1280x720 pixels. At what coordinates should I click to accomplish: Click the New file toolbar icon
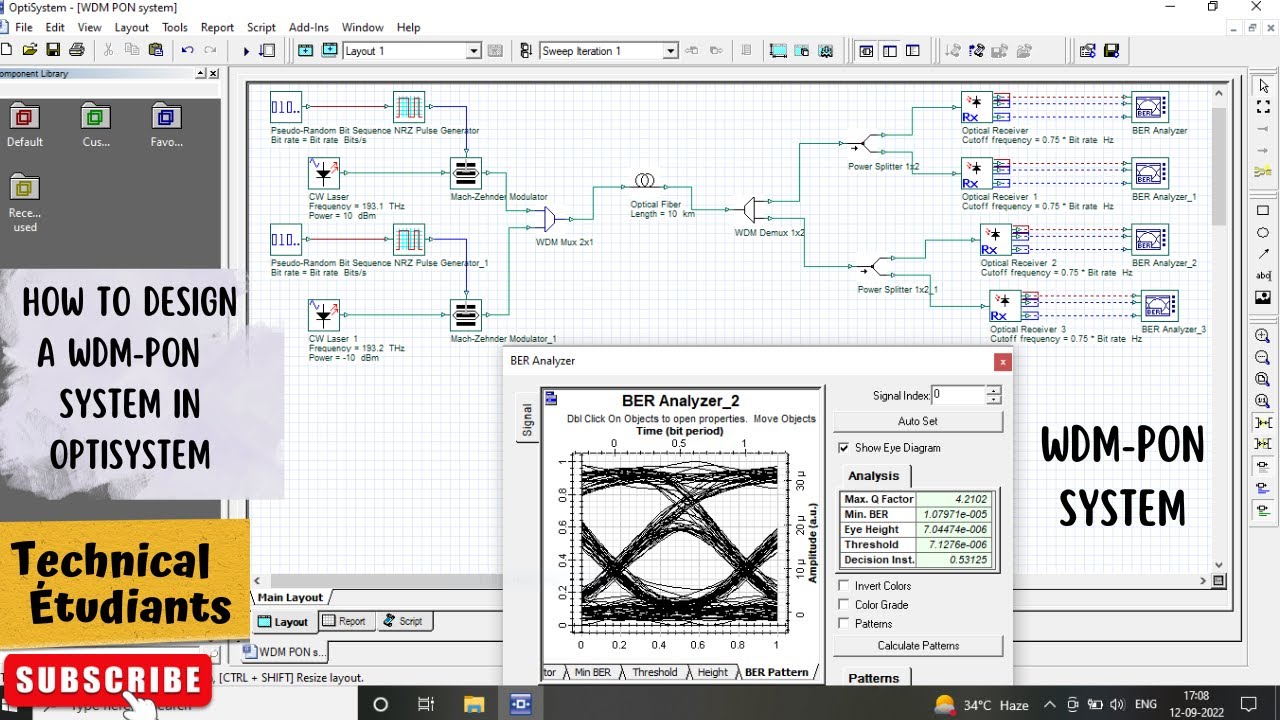click(x=7, y=50)
